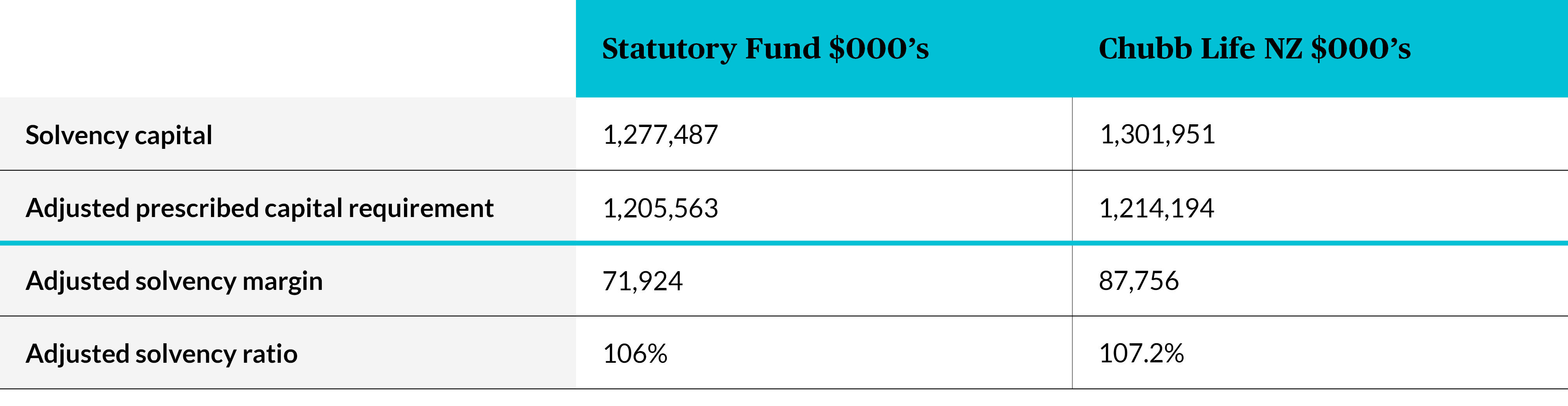1568x406 pixels.
Task: Click the teal horizontal divider line
Action: (x=784, y=243)
